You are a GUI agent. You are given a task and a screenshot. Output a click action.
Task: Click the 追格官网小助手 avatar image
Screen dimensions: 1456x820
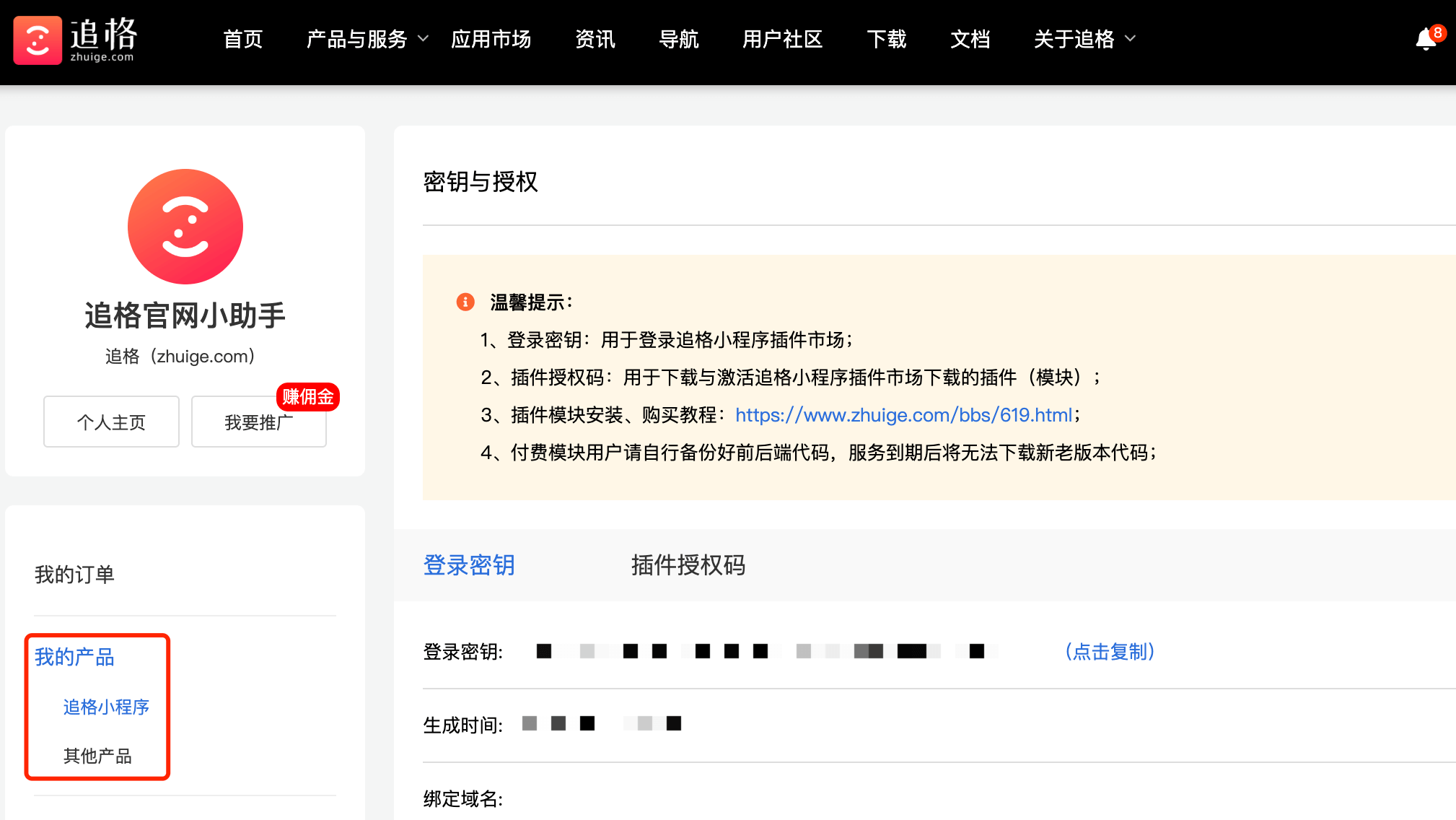point(185,227)
